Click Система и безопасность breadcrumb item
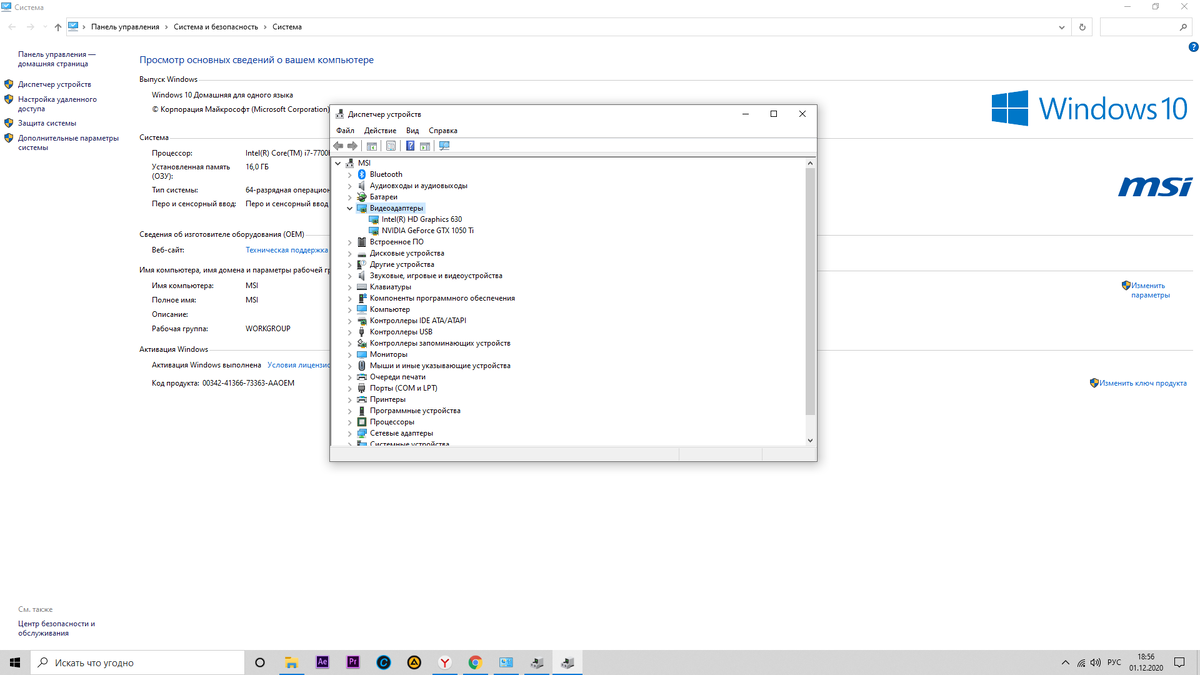Viewport: 1200px width, 675px height. pos(216,27)
